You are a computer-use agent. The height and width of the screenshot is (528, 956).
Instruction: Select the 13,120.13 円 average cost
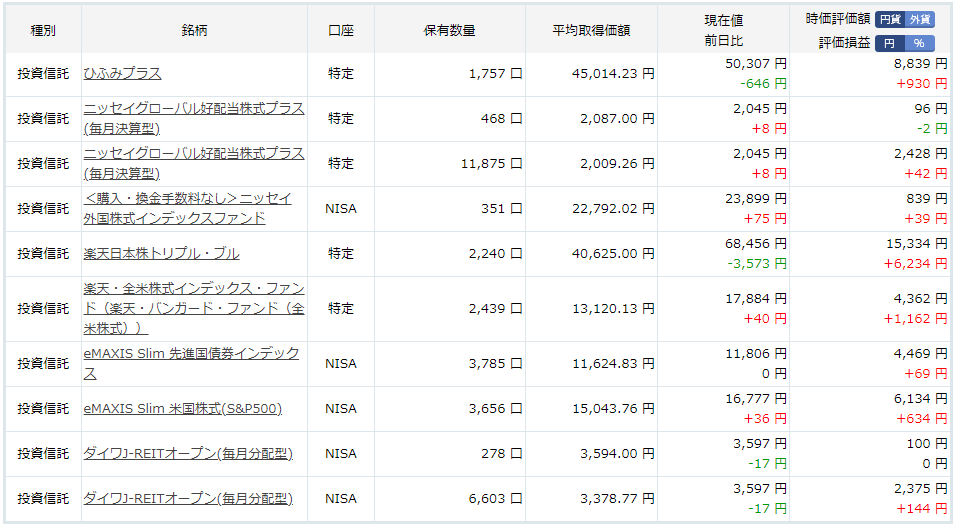613,309
